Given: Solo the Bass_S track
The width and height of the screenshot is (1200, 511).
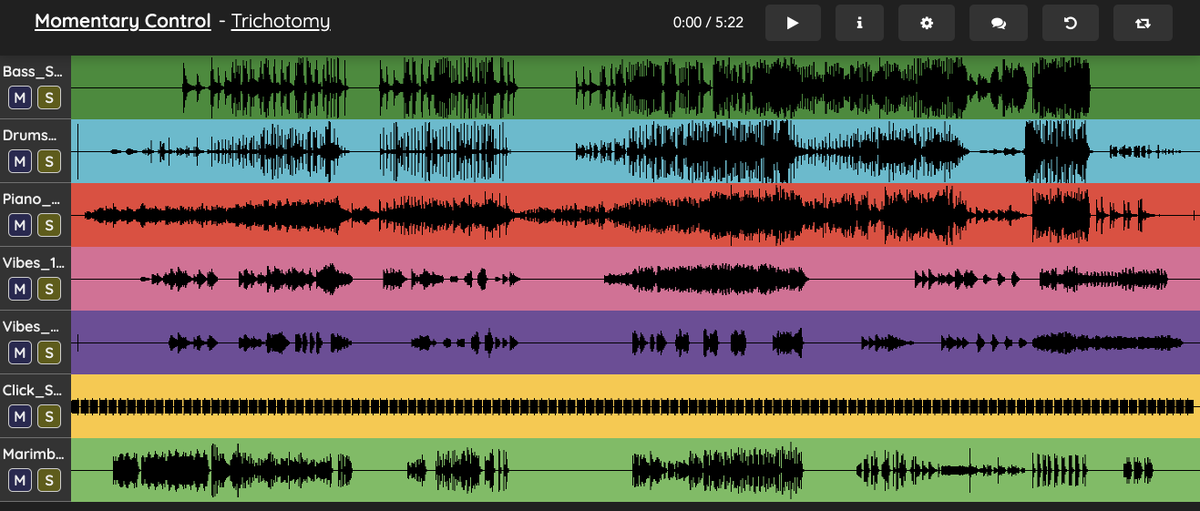Looking at the screenshot, I should (48, 97).
